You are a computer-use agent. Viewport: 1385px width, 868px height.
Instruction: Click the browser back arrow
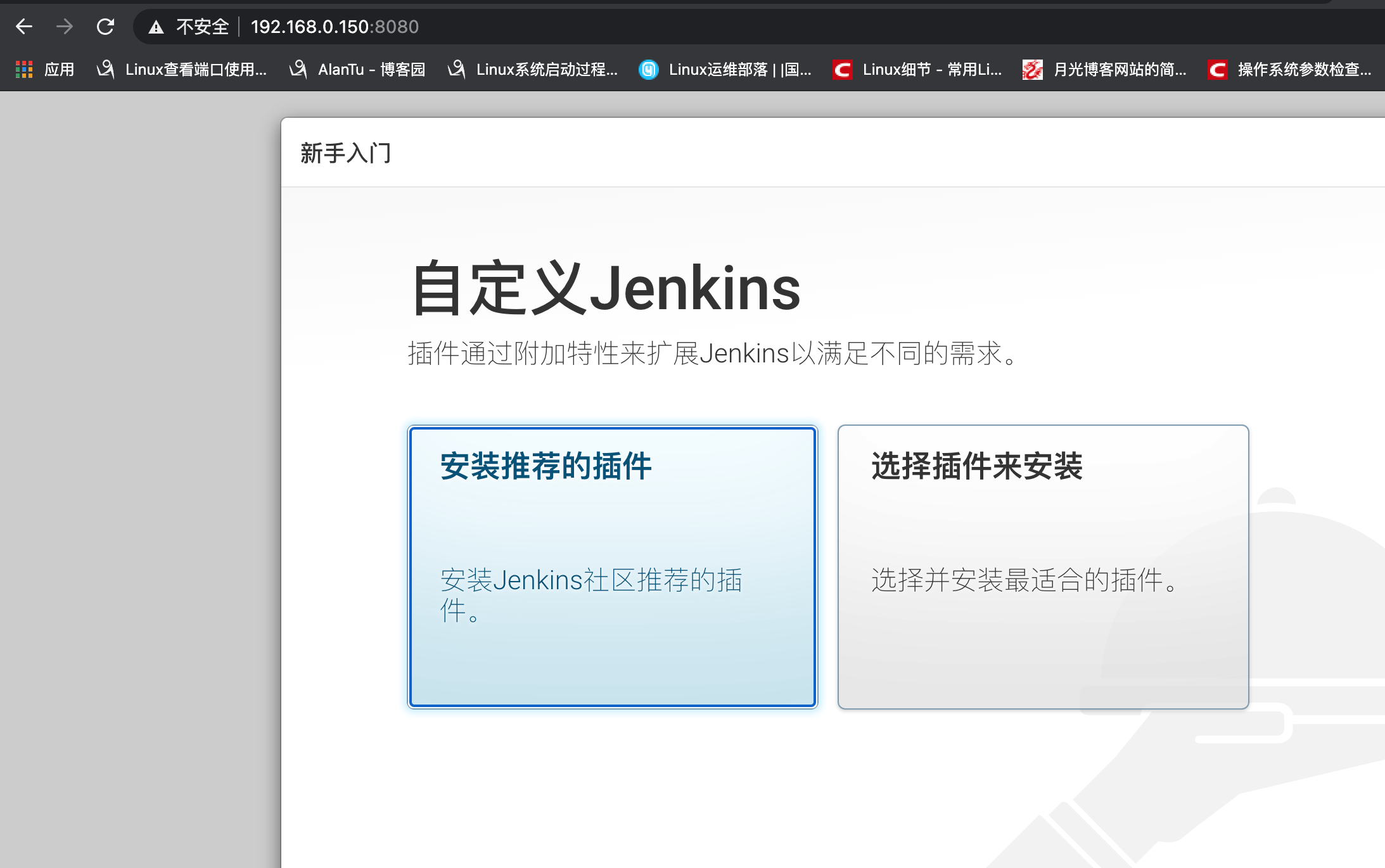24,27
